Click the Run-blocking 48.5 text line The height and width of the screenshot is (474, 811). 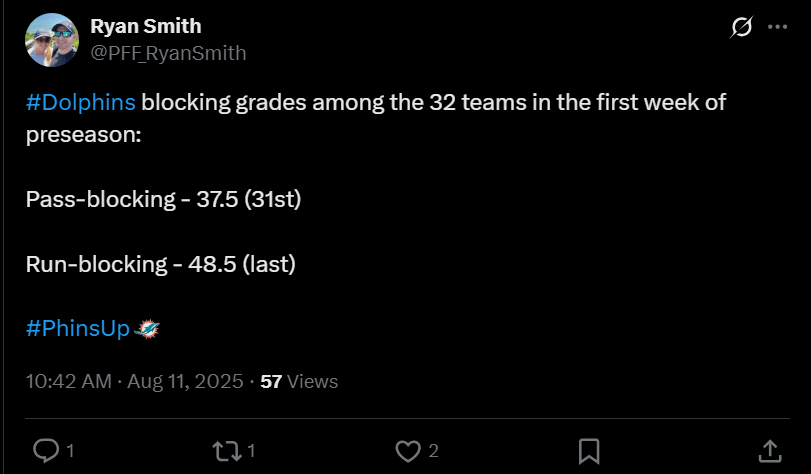(161, 264)
